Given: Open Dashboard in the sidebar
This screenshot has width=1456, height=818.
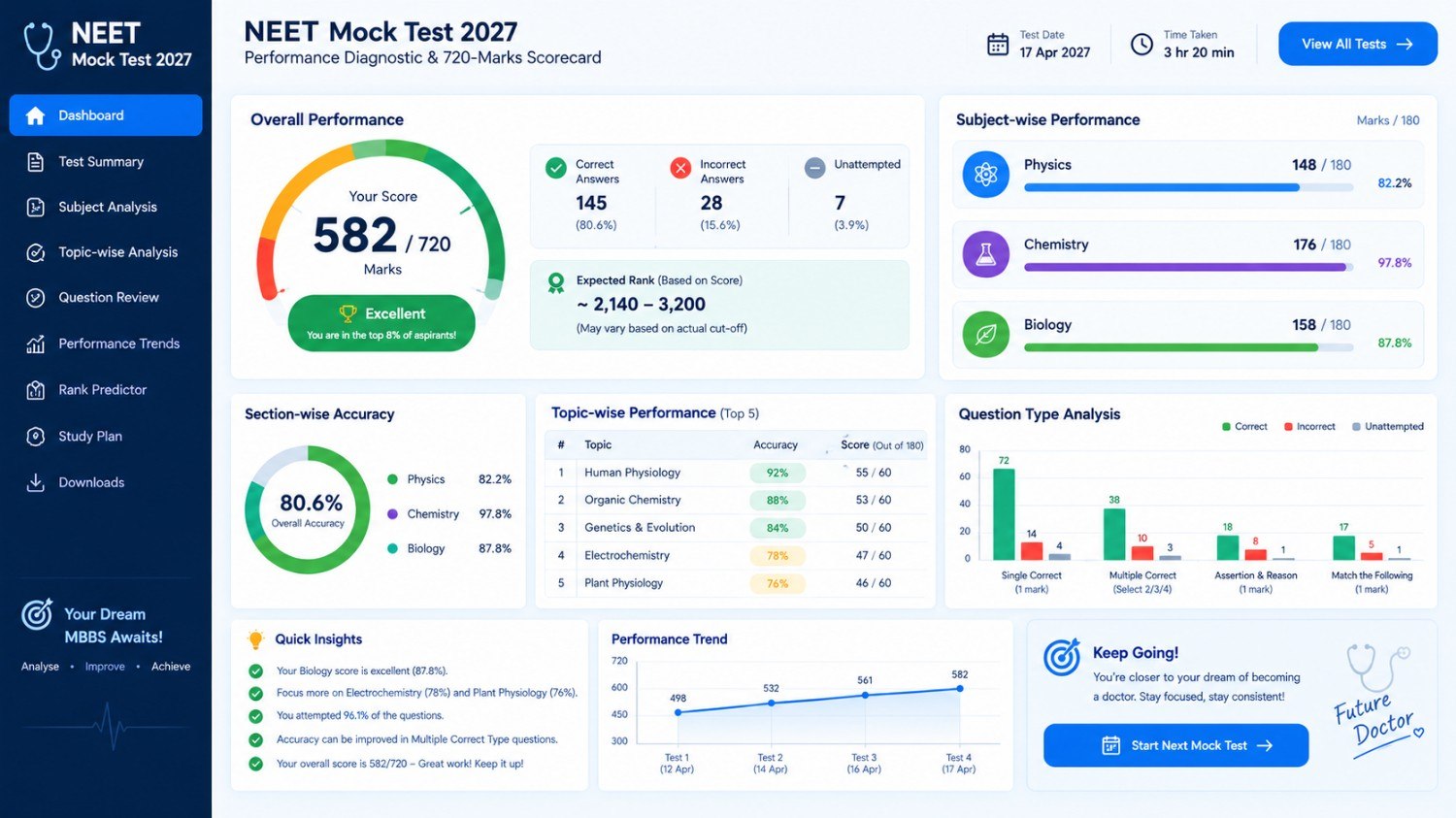Looking at the screenshot, I should pos(106,115).
